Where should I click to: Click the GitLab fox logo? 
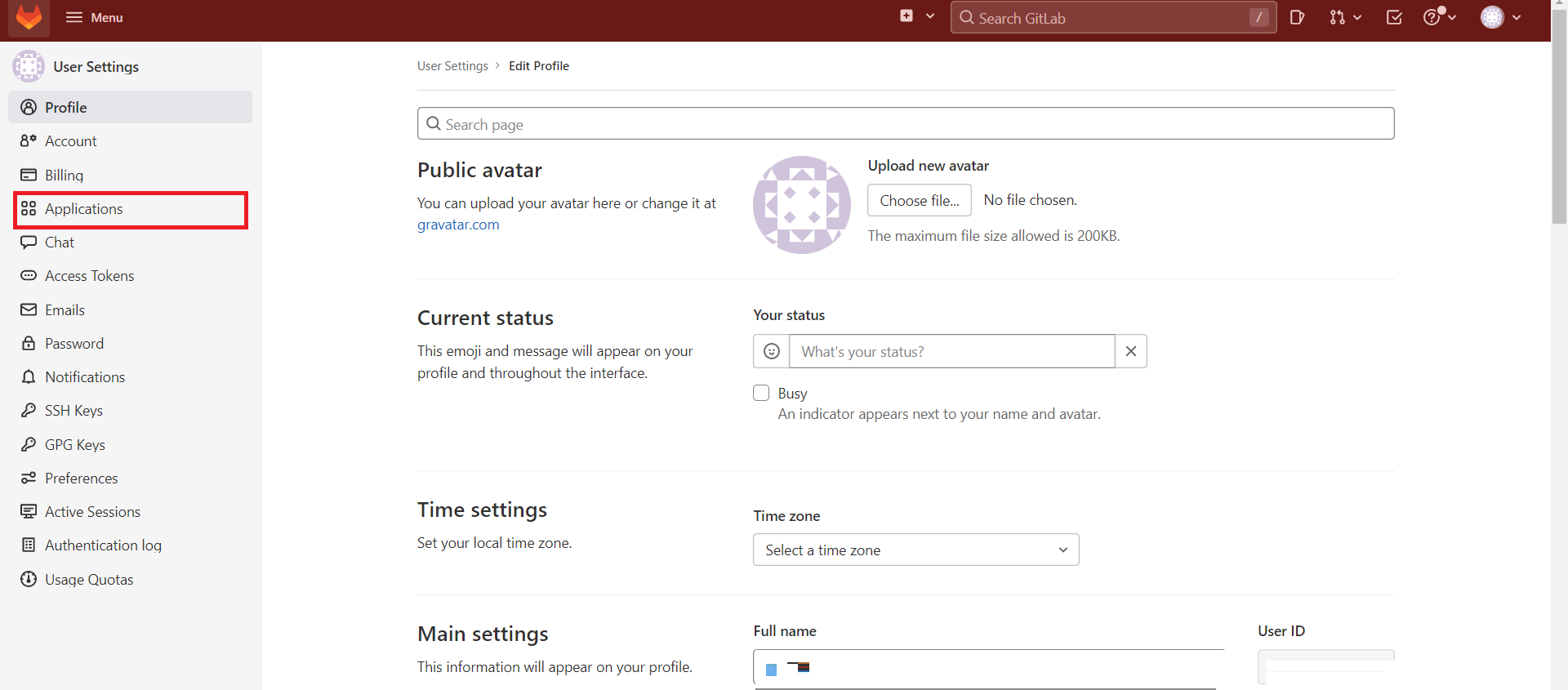pyautogui.click(x=29, y=18)
